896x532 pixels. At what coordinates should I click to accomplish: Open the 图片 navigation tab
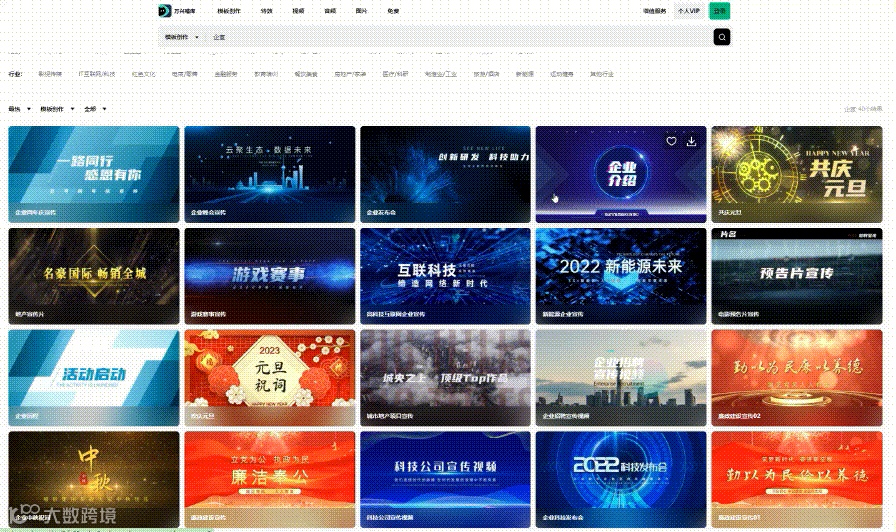(x=361, y=11)
